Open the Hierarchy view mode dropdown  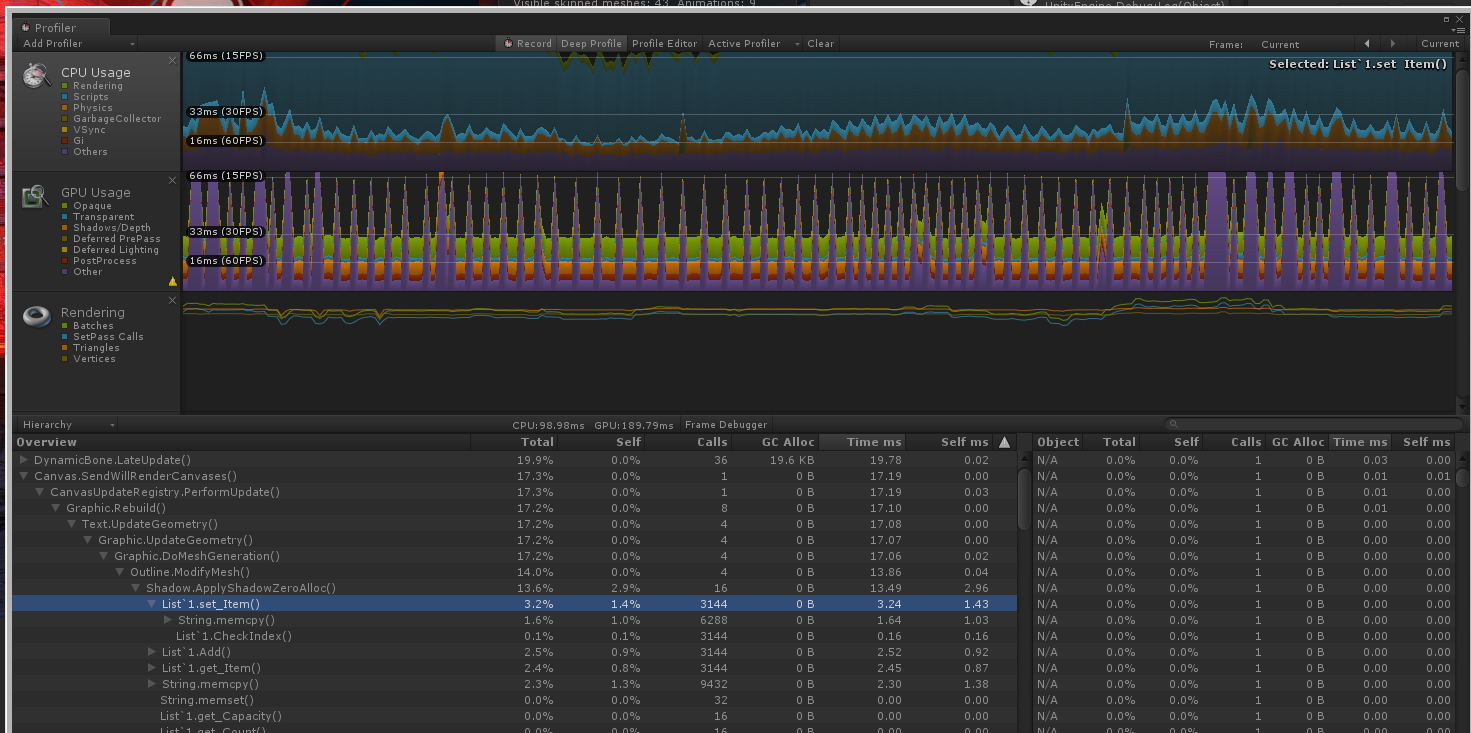click(x=67, y=425)
